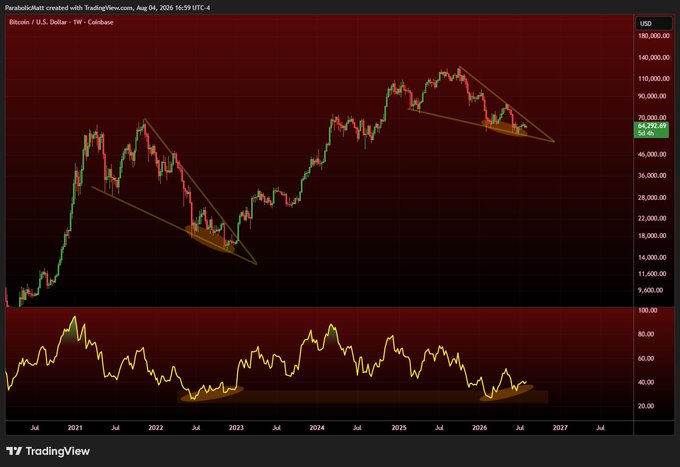Click the USD currency selector

coord(654,23)
